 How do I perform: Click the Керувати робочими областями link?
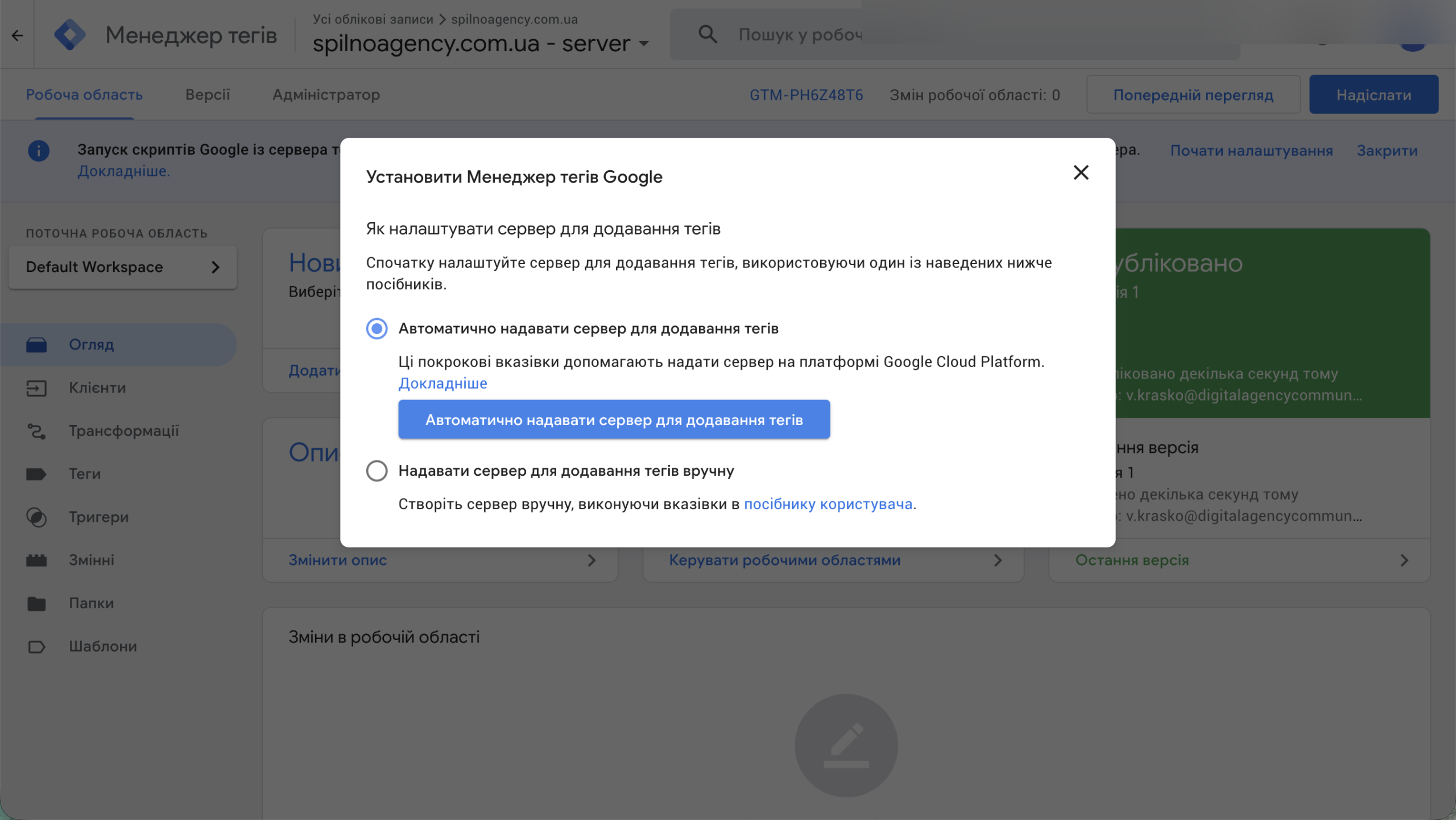pos(785,561)
